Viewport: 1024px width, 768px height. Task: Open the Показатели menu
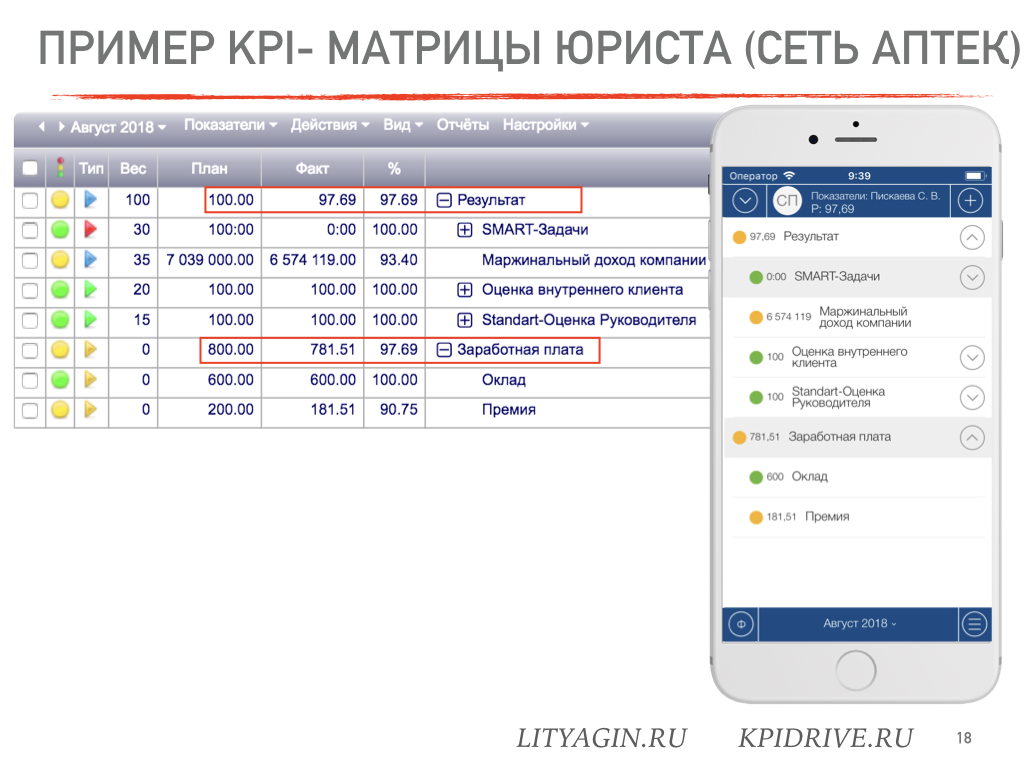(x=231, y=125)
